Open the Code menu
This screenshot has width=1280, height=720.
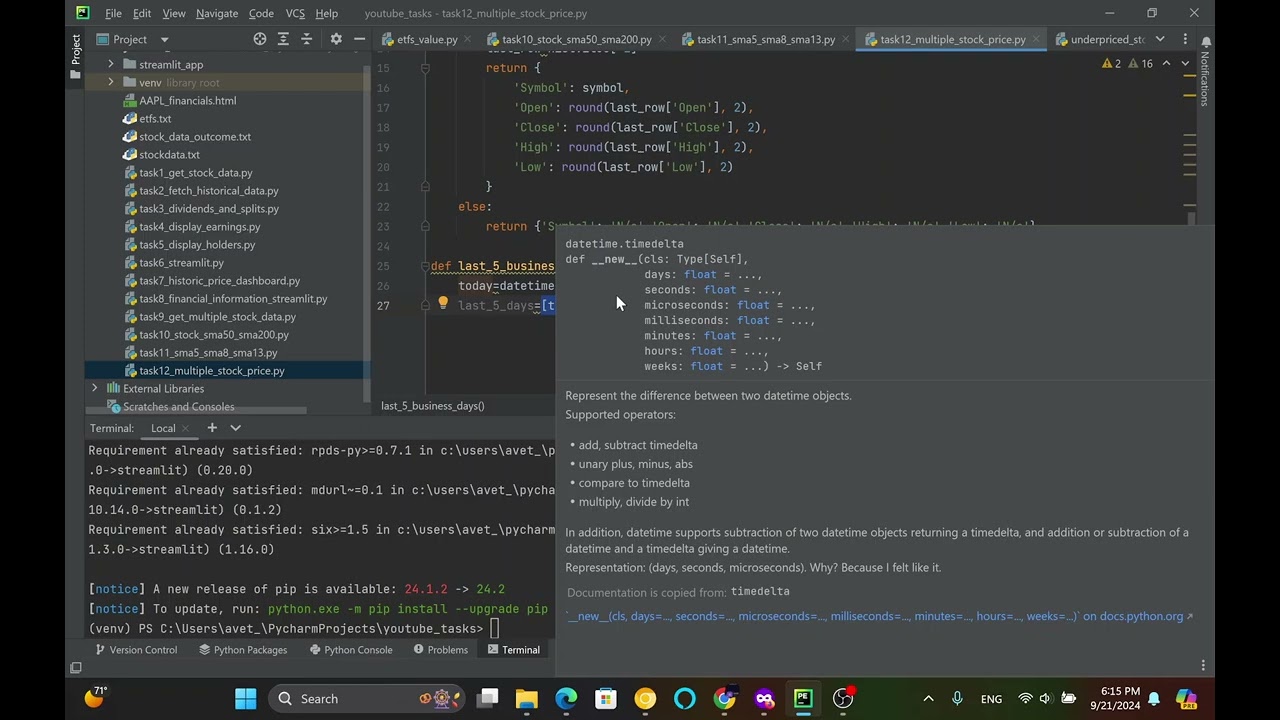pos(261,13)
